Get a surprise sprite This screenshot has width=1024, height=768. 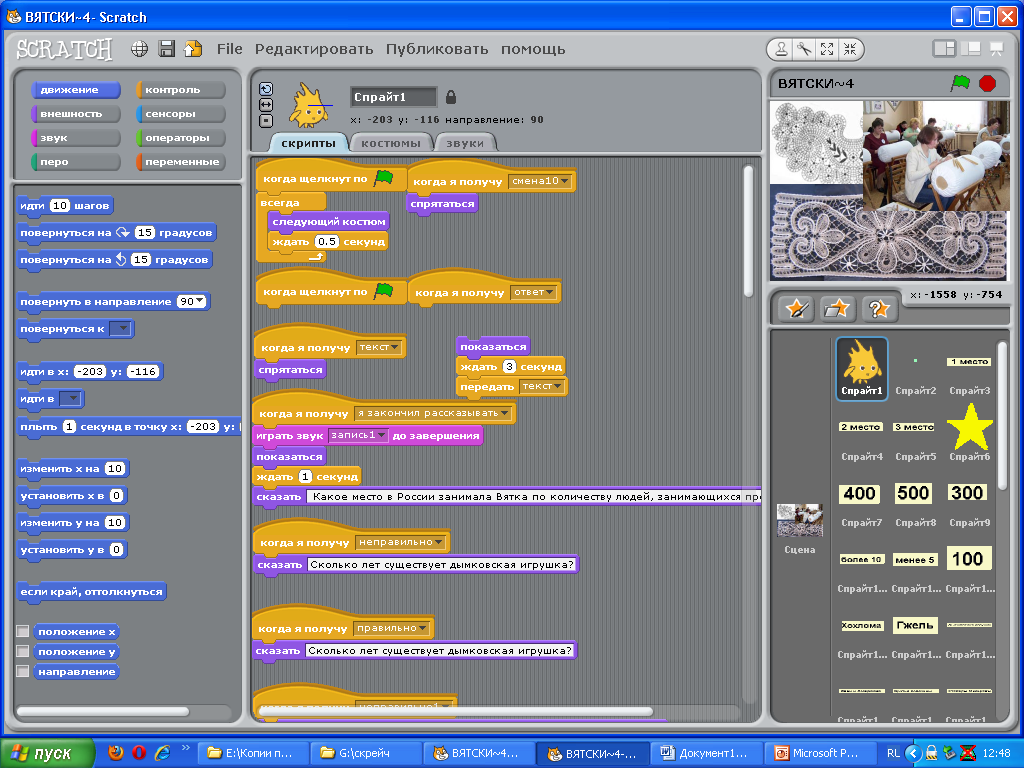(878, 308)
